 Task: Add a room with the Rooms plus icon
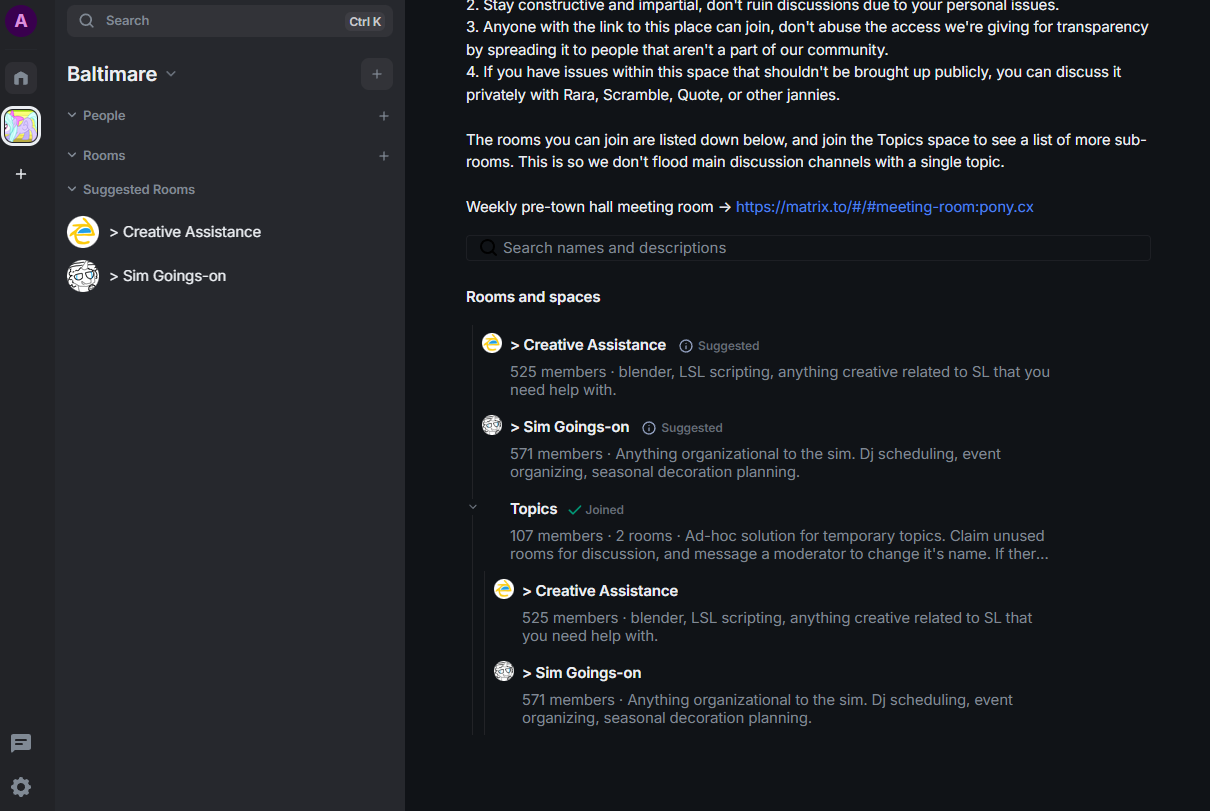pos(384,156)
